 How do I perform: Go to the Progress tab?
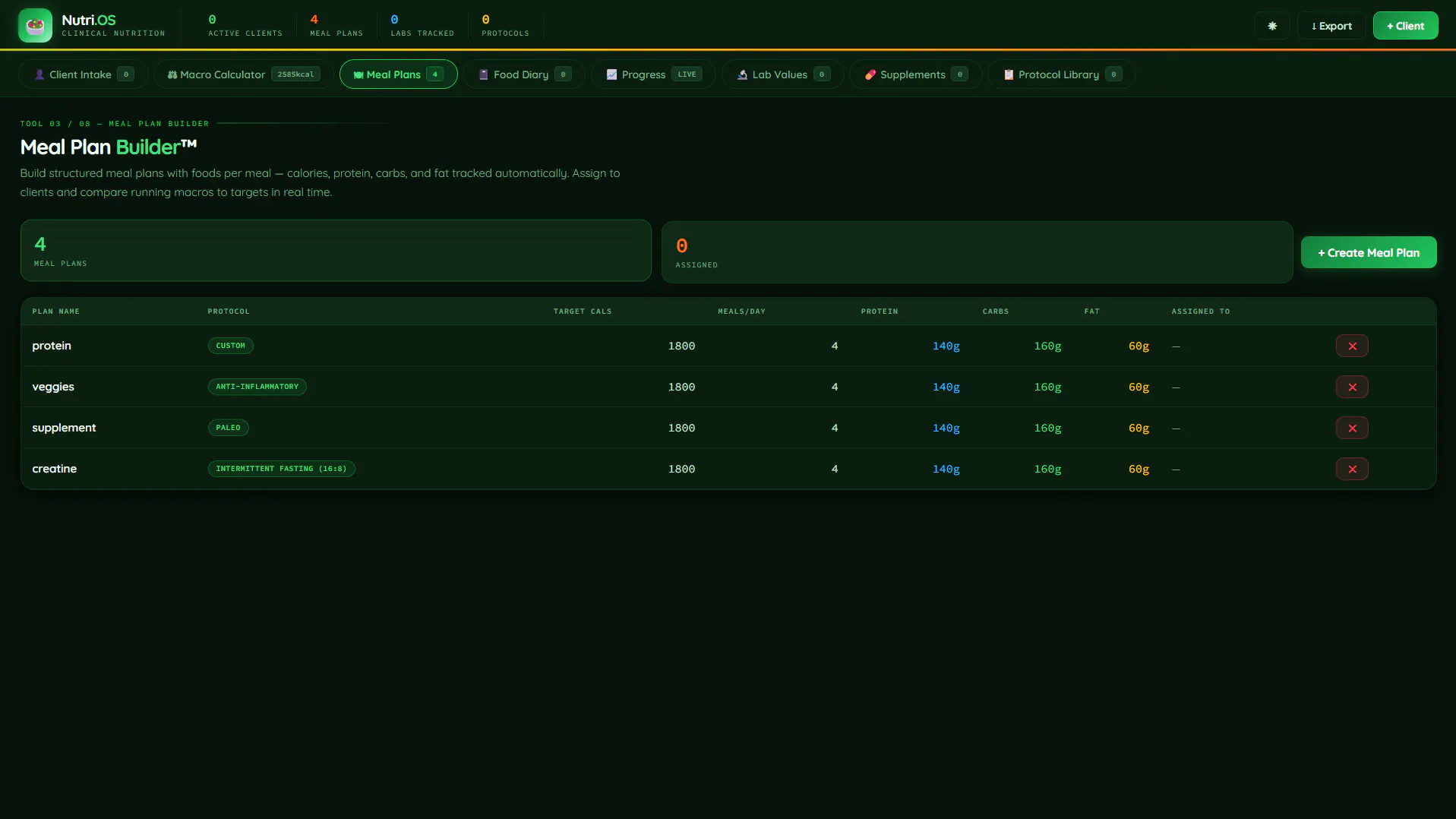[x=653, y=74]
